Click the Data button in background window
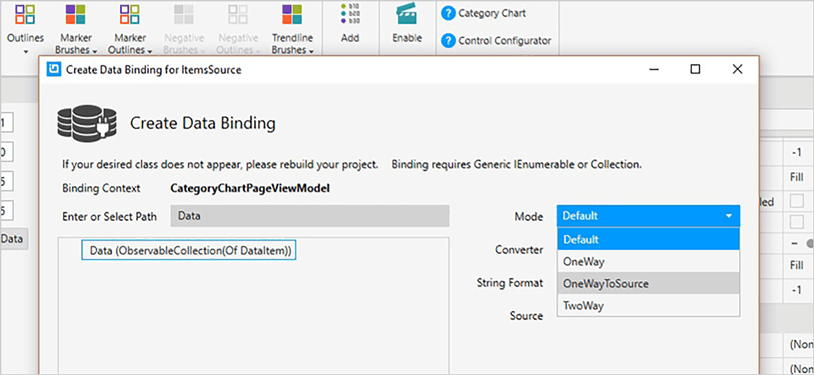 coord(13,239)
